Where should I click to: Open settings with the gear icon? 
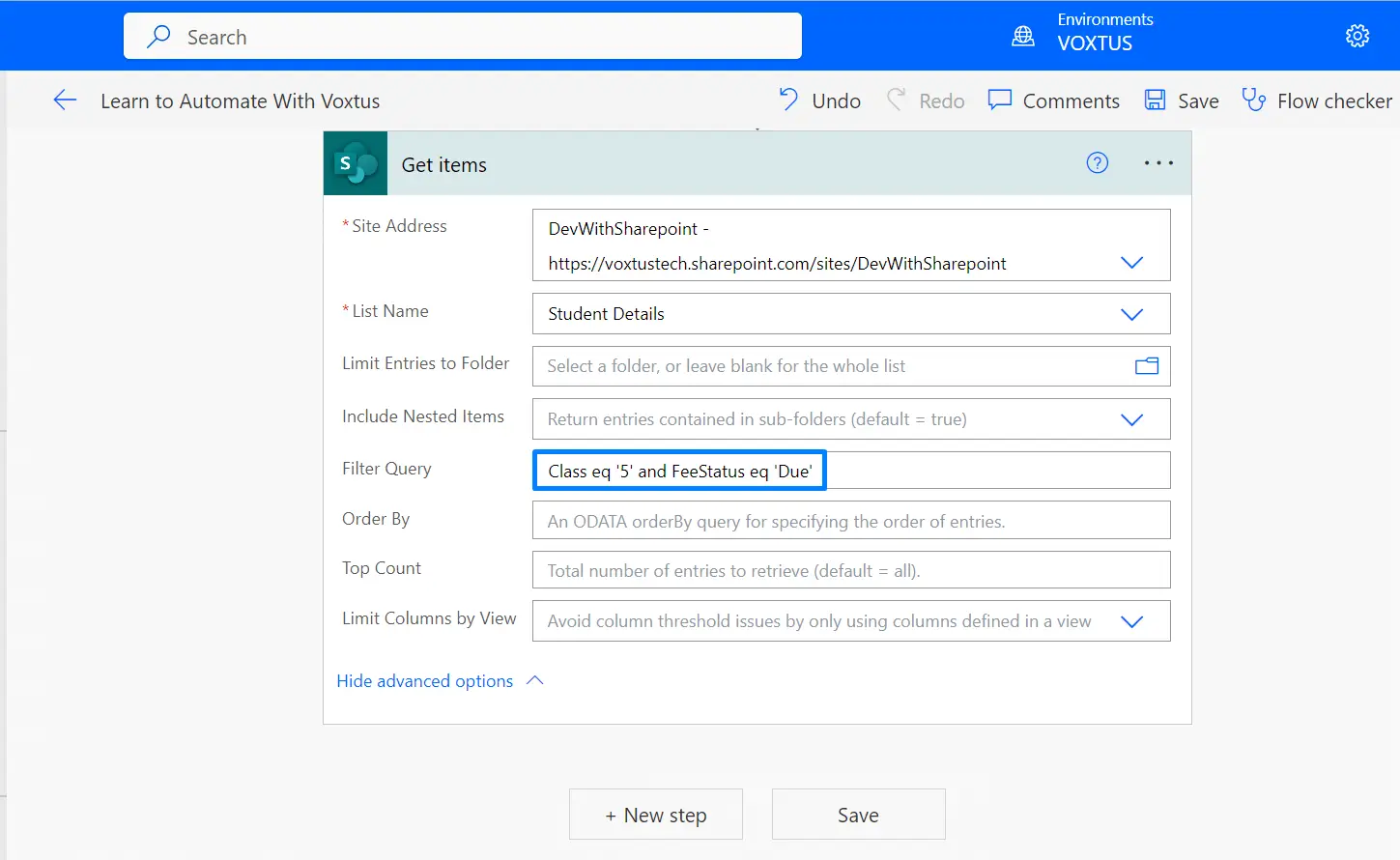click(x=1357, y=36)
